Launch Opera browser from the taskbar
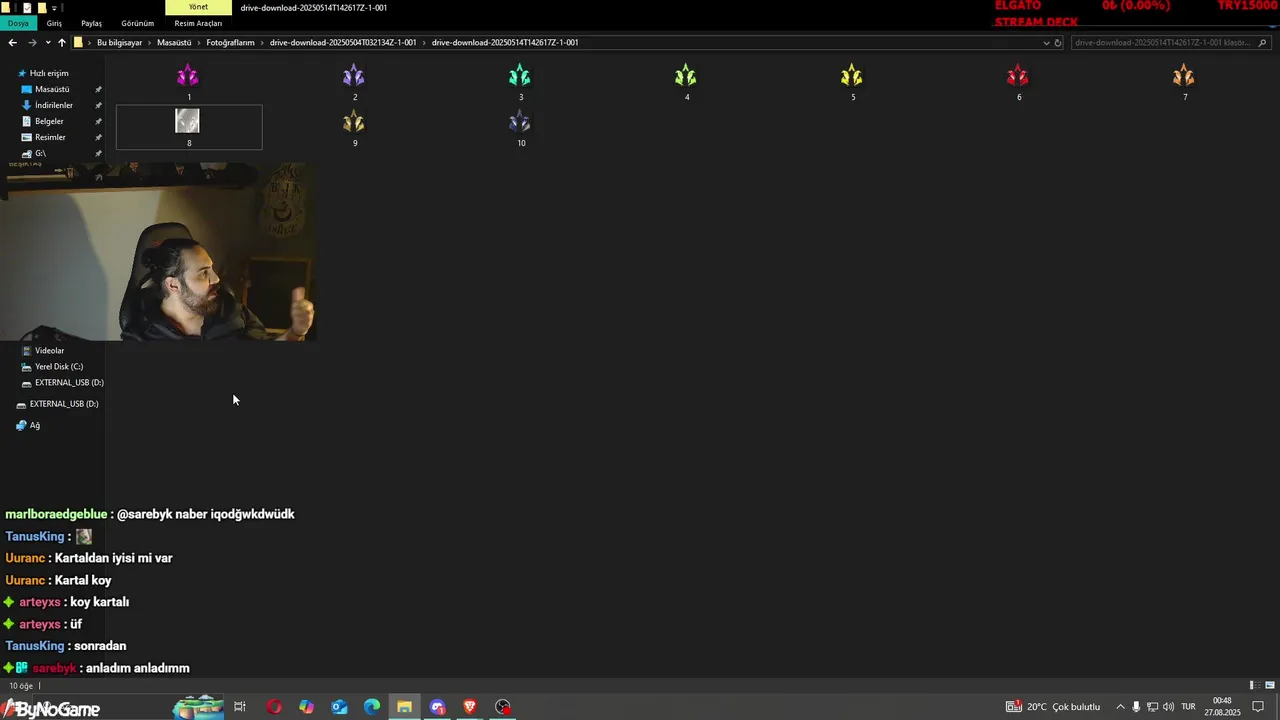The image size is (1280, 720). [274, 707]
